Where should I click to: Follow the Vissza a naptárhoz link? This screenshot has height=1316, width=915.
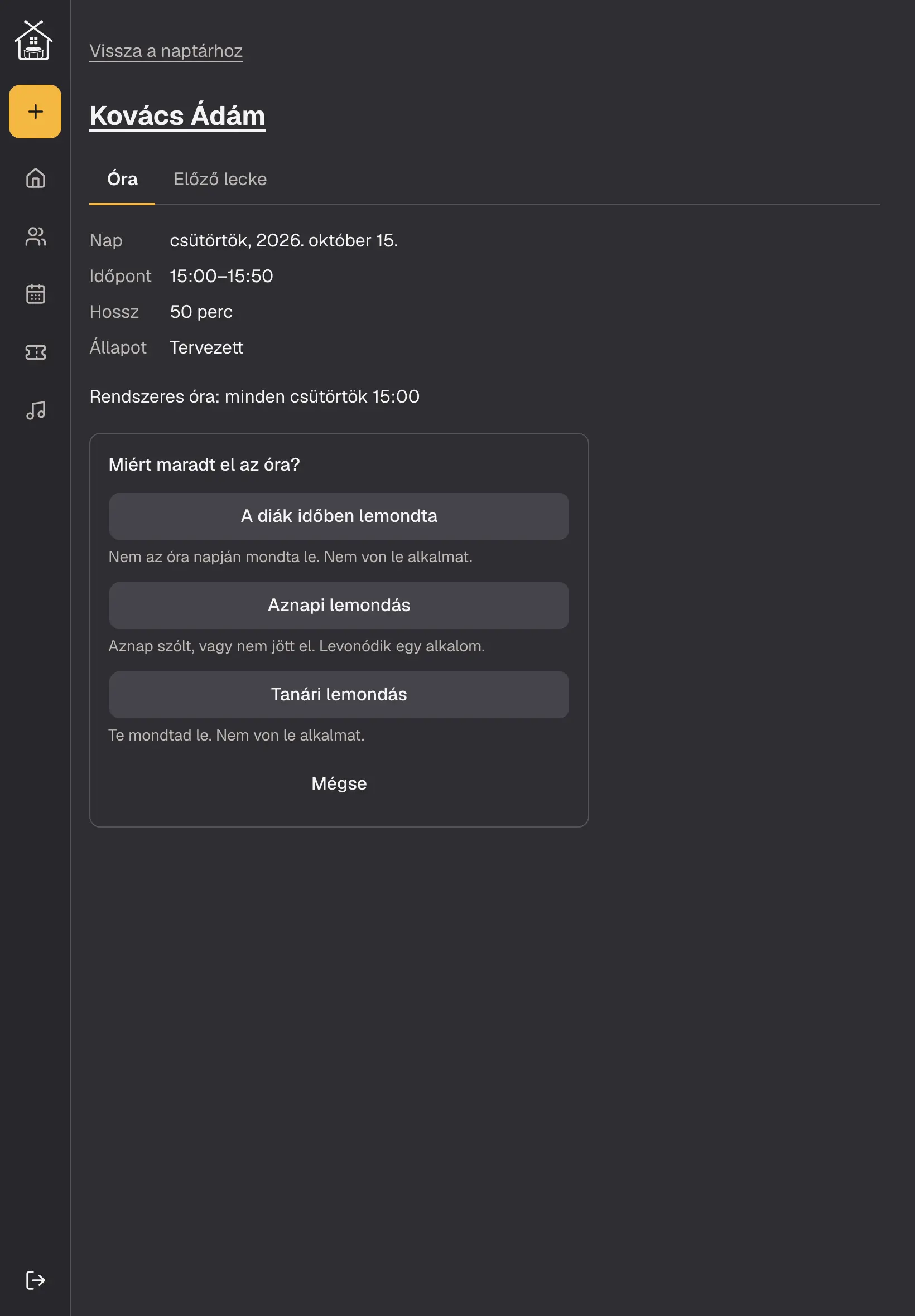(166, 51)
